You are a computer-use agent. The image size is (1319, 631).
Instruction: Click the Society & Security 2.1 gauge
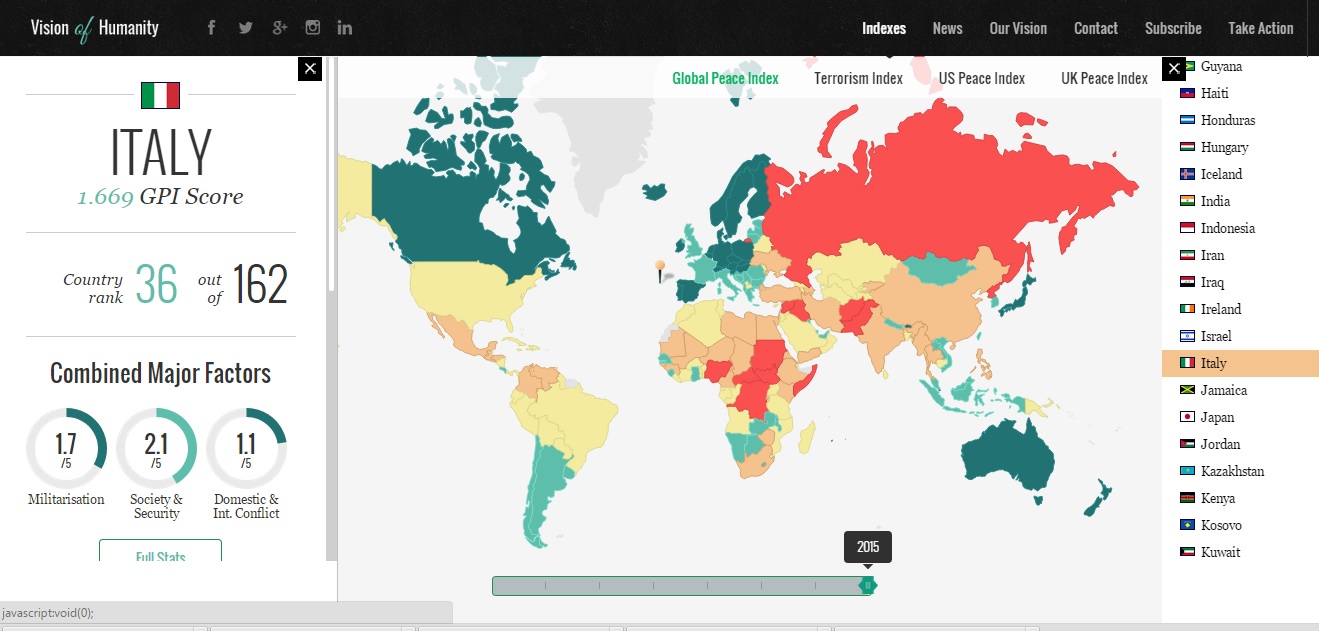point(156,449)
